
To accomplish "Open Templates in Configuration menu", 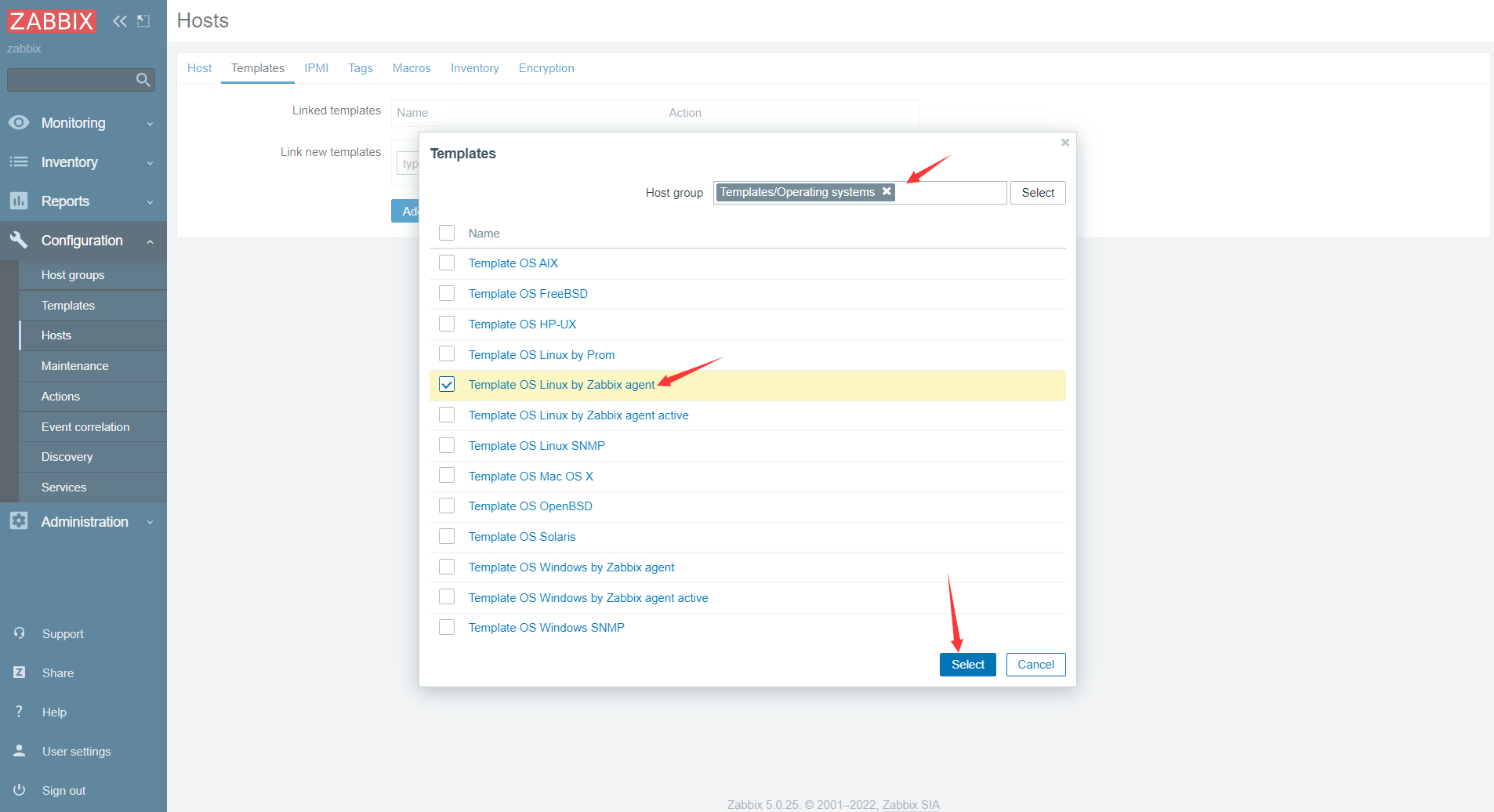I will [x=92, y=306].
